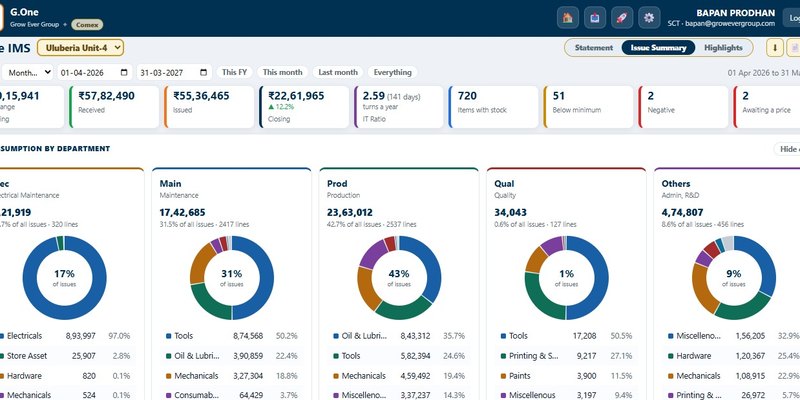This screenshot has width=800, height=400.
Task: Open settings gear icon
Action: click(648, 18)
